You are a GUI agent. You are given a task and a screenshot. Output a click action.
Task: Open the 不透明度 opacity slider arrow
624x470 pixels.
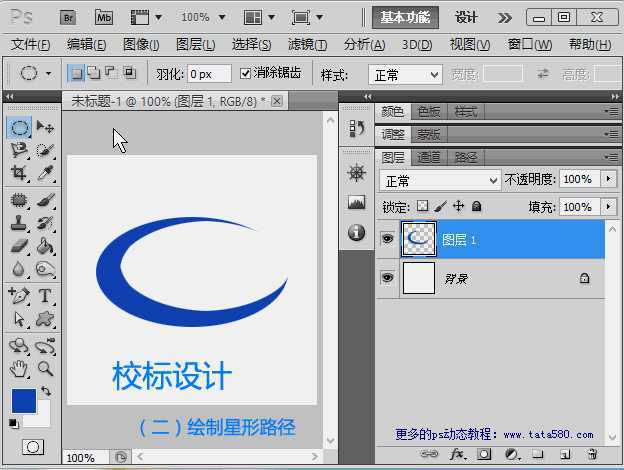point(609,180)
